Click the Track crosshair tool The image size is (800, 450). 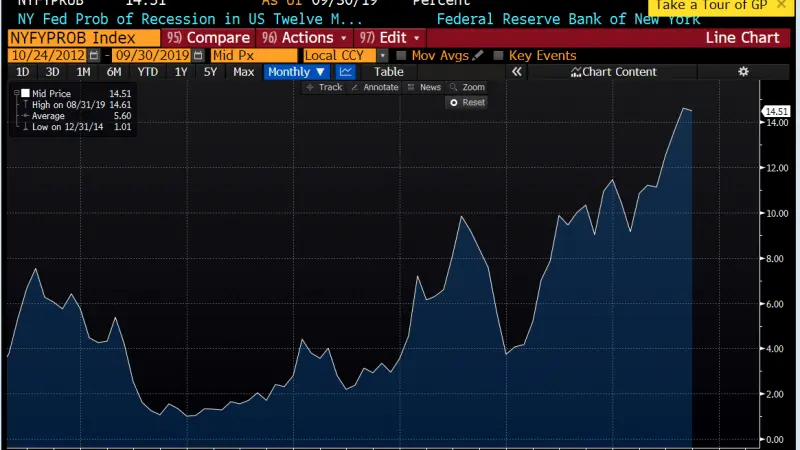tap(324, 87)
